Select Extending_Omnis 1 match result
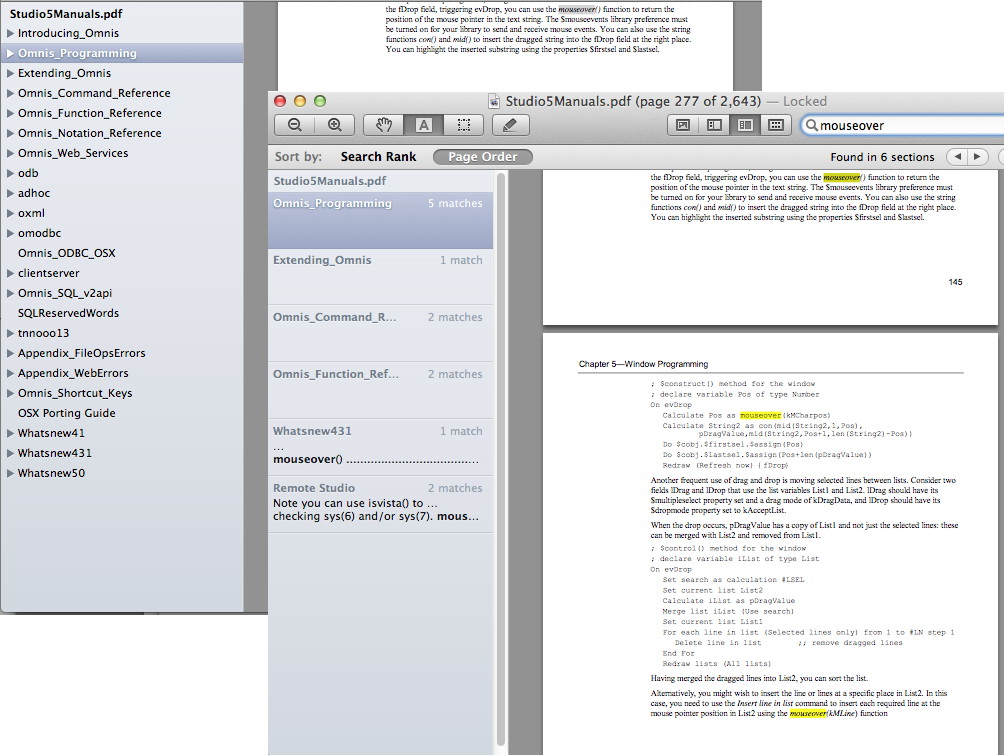The image size is (1007, 756). (x=380, y=277)
